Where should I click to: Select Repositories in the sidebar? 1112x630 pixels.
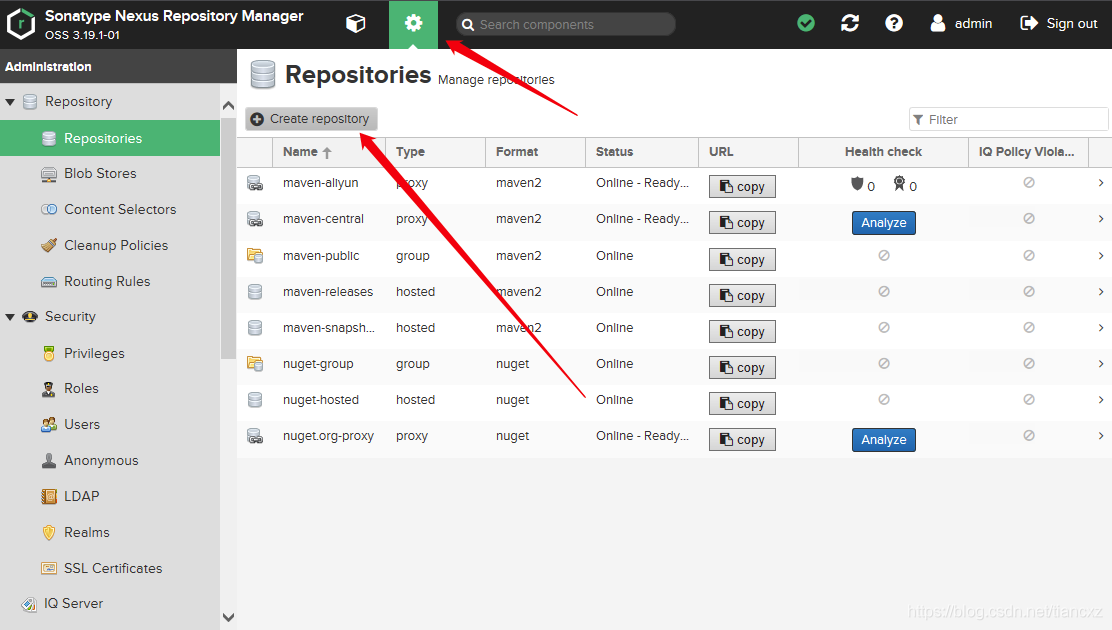110,138
